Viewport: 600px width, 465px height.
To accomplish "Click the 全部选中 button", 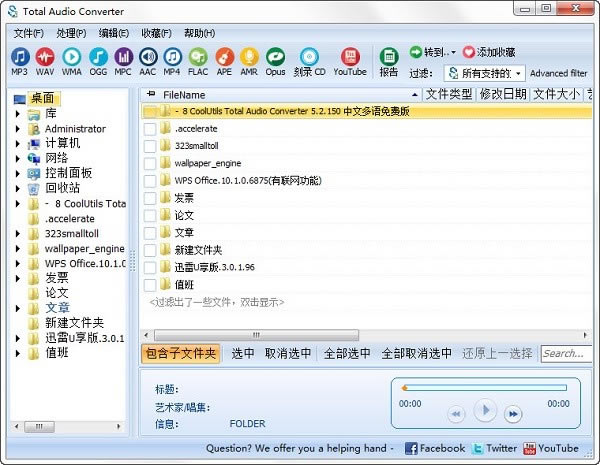I will click(x=347, y=353).
